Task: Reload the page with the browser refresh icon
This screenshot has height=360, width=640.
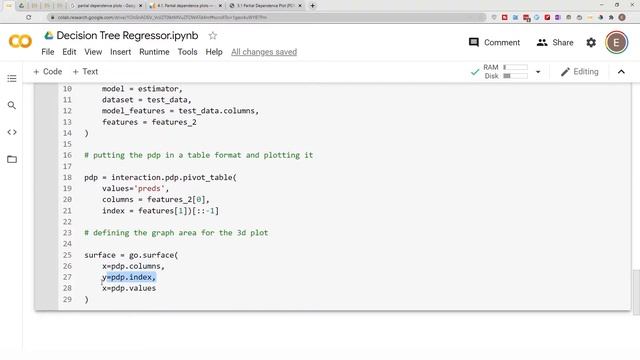Action: click(29, 17)
